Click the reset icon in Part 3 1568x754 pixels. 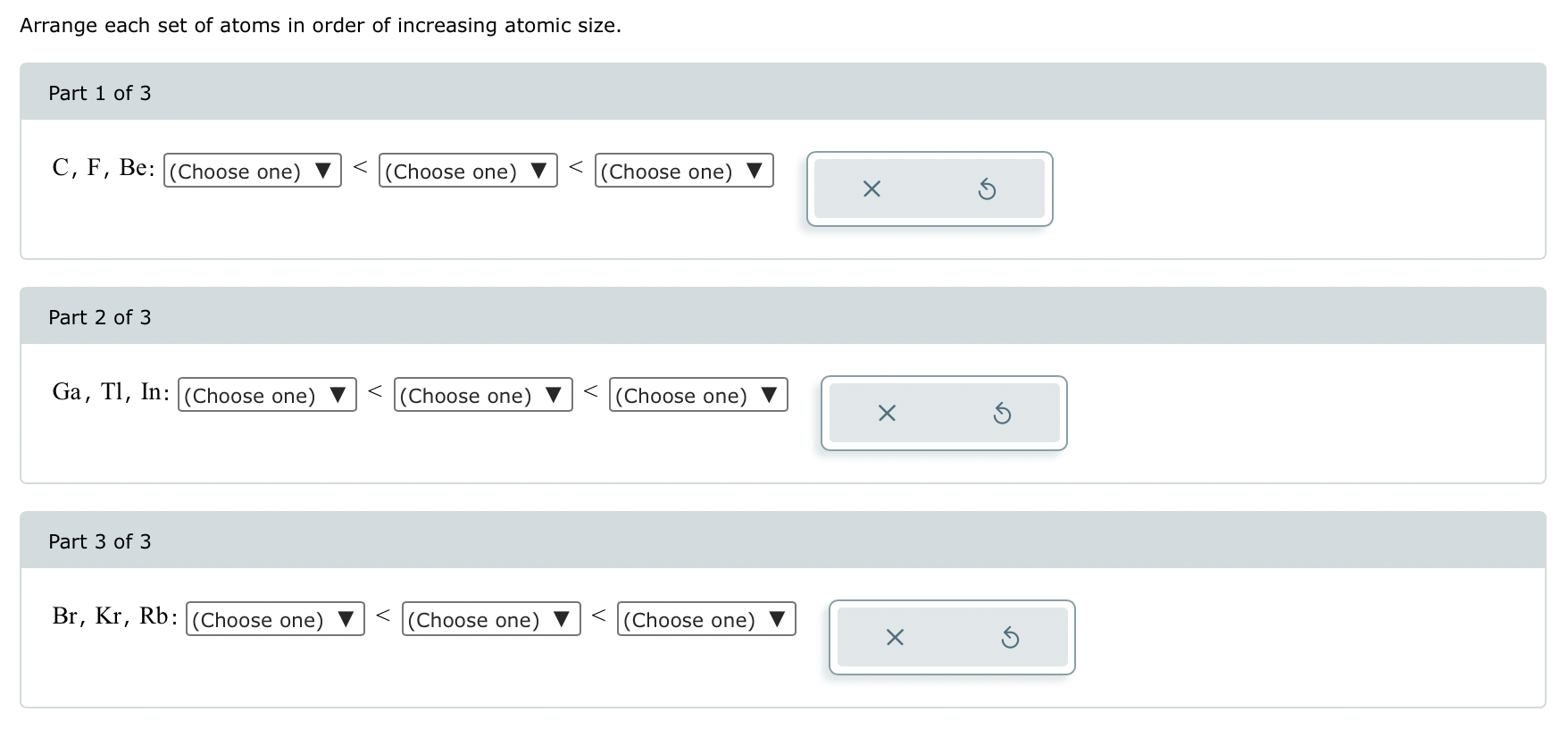1010,637
